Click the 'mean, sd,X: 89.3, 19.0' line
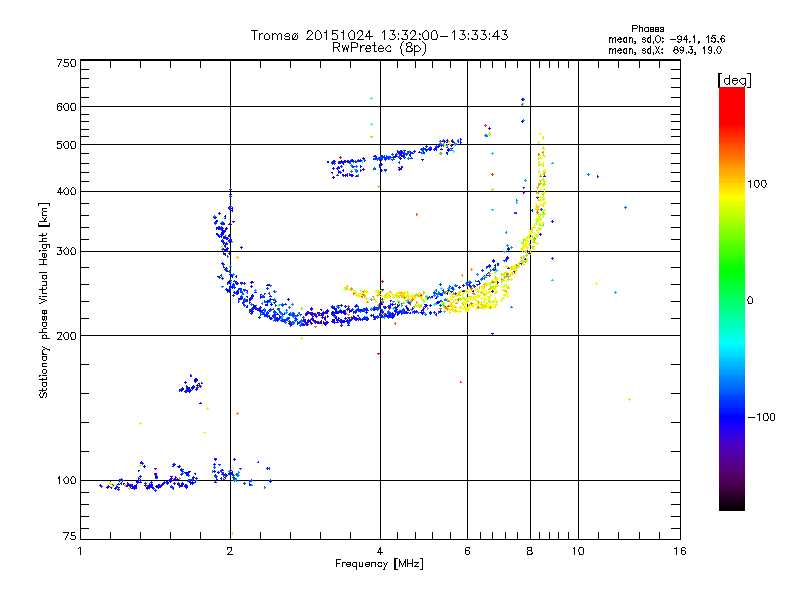800x600 pixels. (665, 50)
